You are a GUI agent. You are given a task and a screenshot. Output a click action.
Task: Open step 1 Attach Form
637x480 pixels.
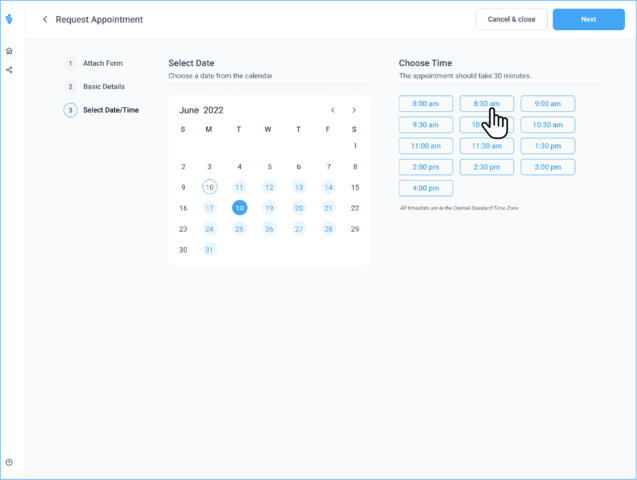(x=102, y=63)
